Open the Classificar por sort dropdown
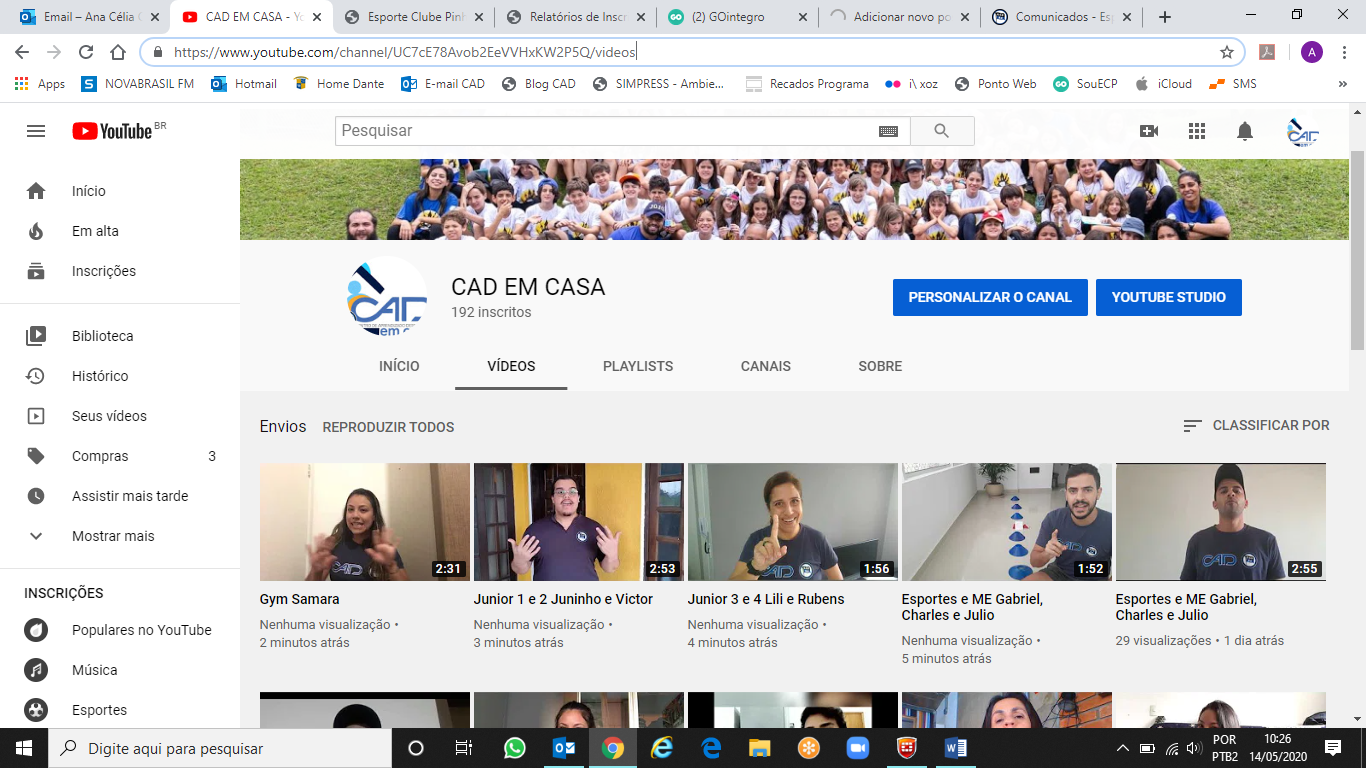This screenshot has height=768, width=1366. (x=1256, y=425)
